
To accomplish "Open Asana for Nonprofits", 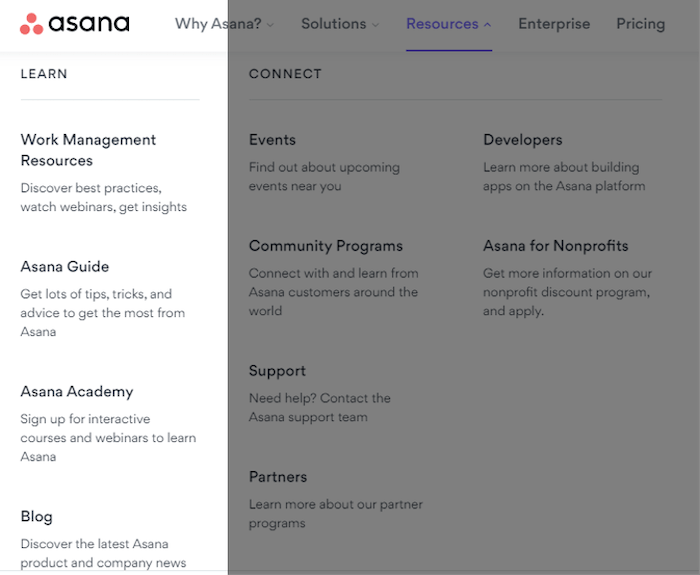I will [556, 246].
